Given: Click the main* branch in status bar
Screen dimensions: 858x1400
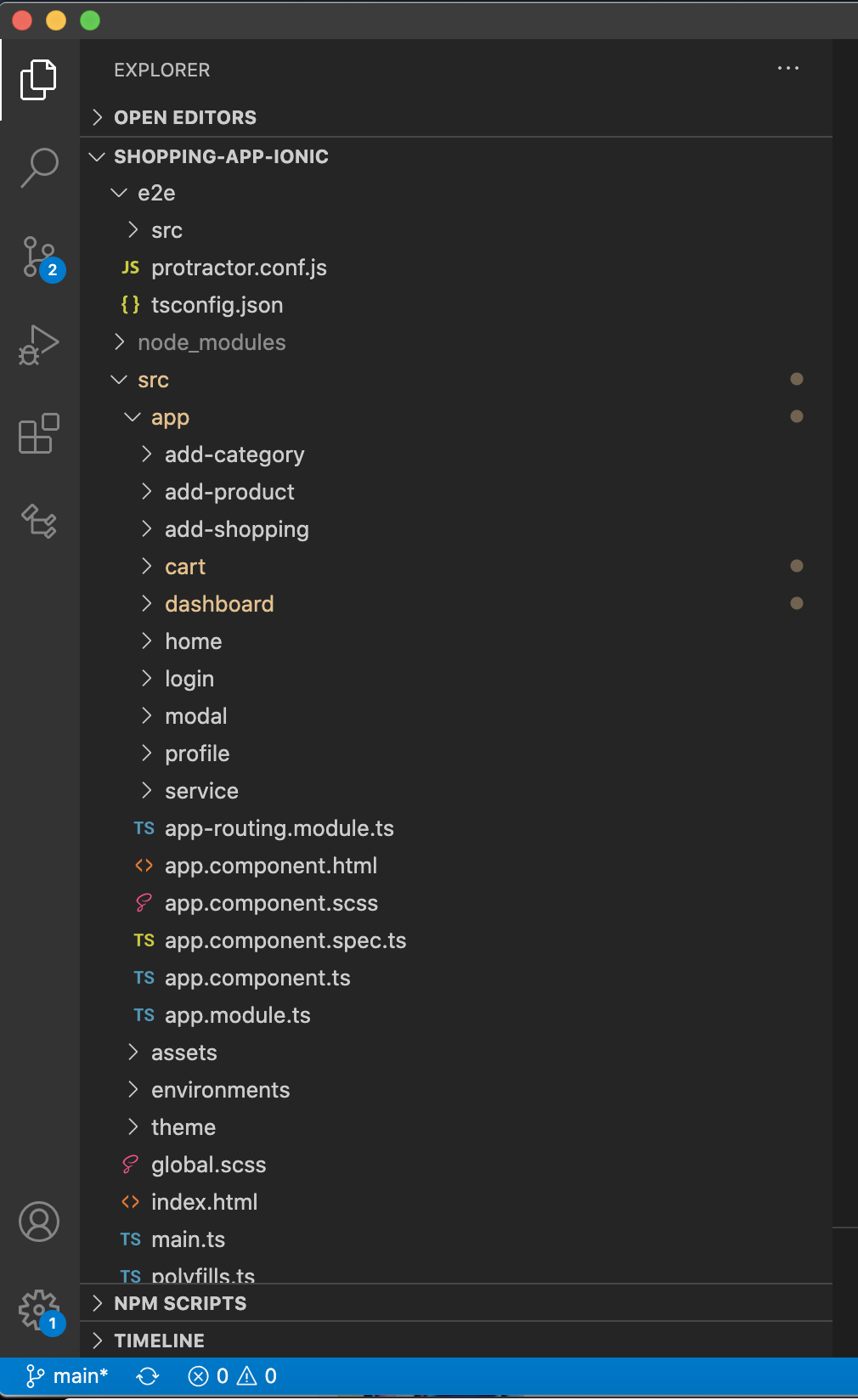Looking at the screenshot, I should pos(68,1376).
